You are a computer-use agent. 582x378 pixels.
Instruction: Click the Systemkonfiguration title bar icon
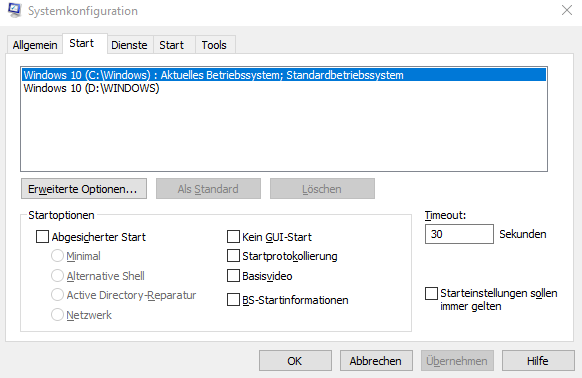tap(15, 10)
